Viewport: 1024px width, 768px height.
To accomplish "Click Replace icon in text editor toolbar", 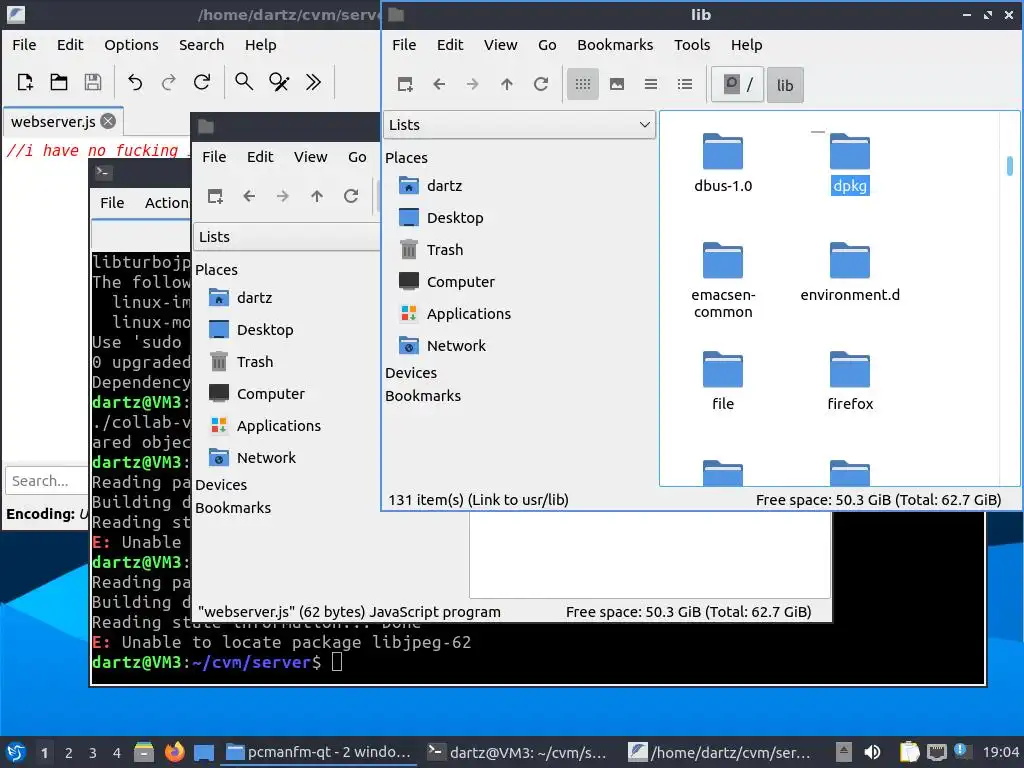I will (279, 82).
